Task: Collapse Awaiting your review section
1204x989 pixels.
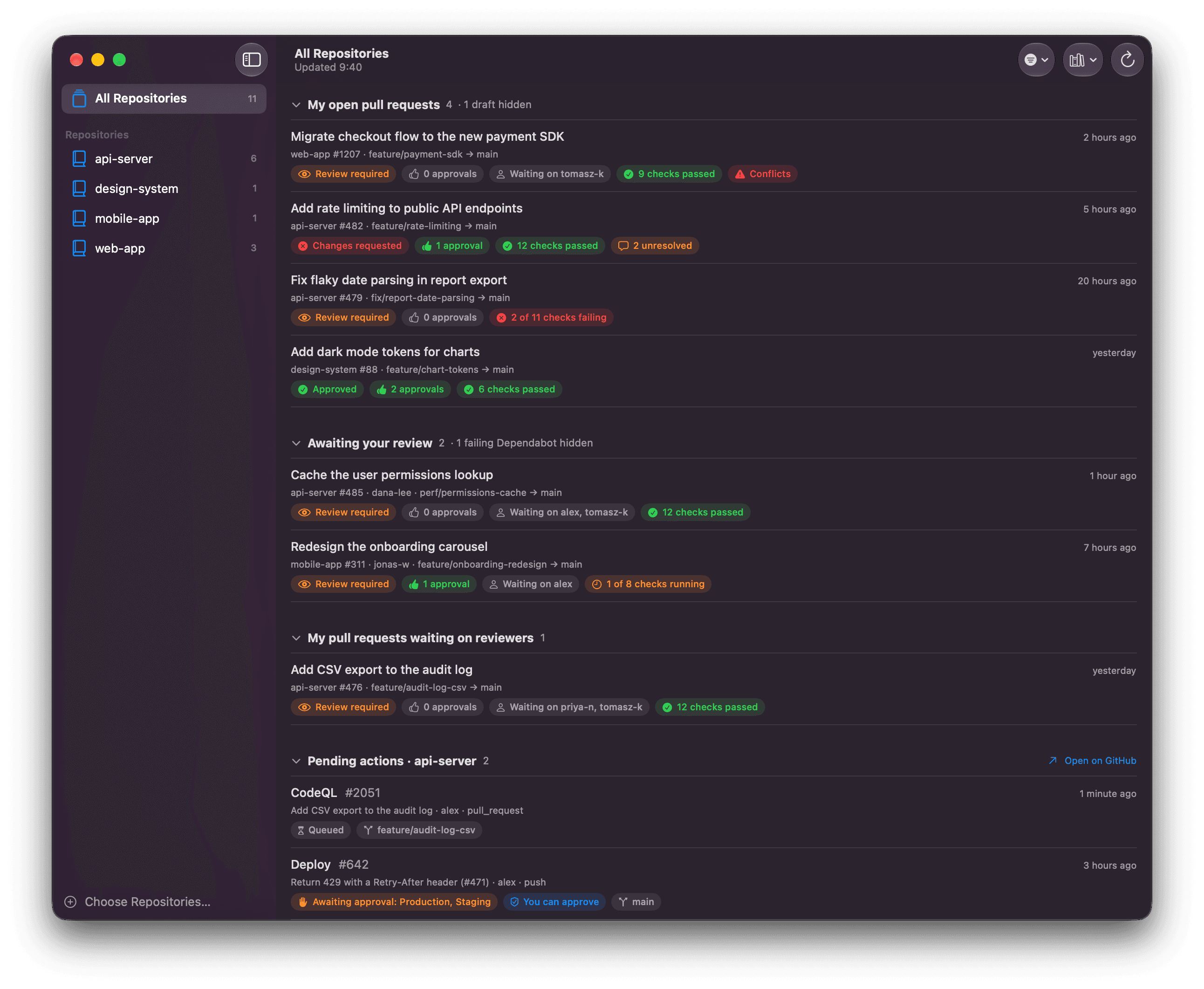Action: [296, 443]
